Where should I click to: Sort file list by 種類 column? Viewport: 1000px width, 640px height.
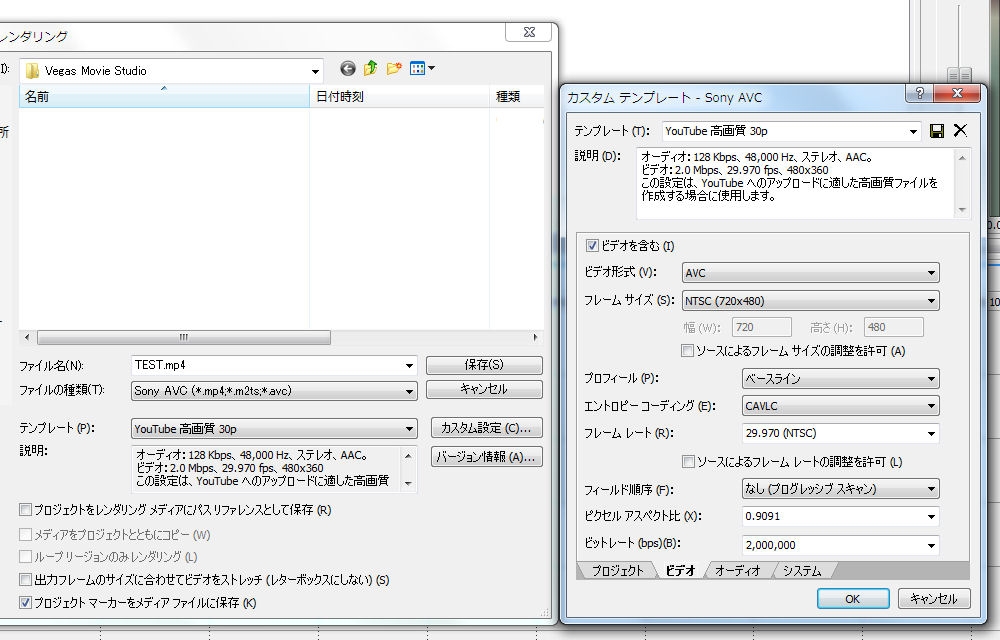pos(517,96)
